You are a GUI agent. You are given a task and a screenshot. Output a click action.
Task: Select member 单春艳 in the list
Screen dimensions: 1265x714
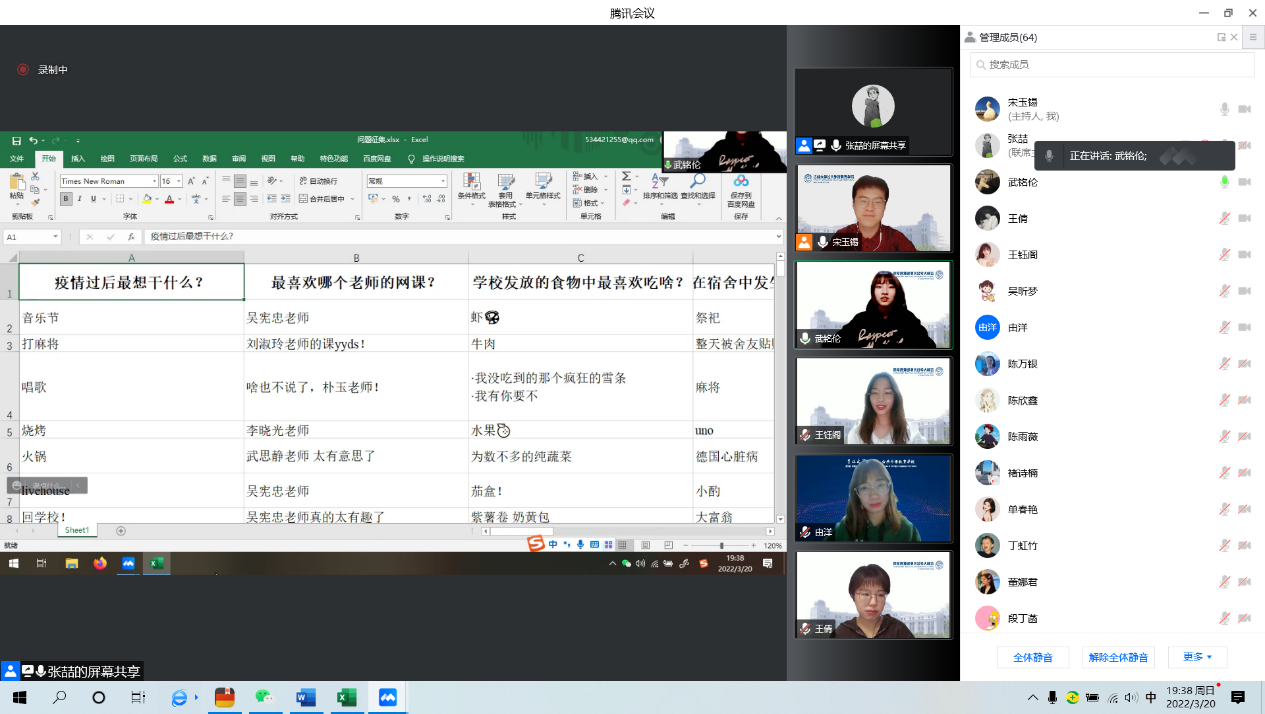point(1023,509)
